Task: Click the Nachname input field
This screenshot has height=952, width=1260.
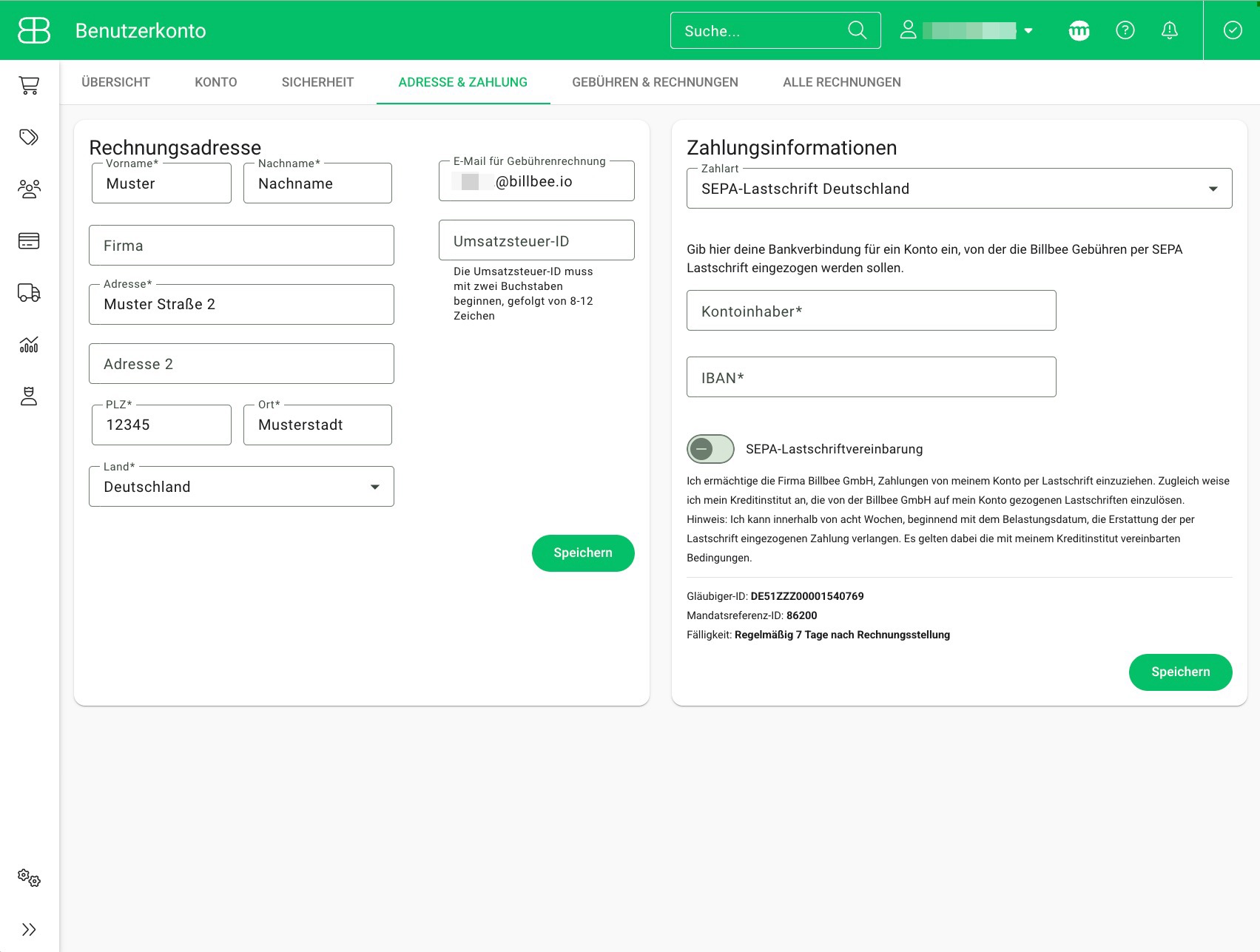Action: point(317,183)
